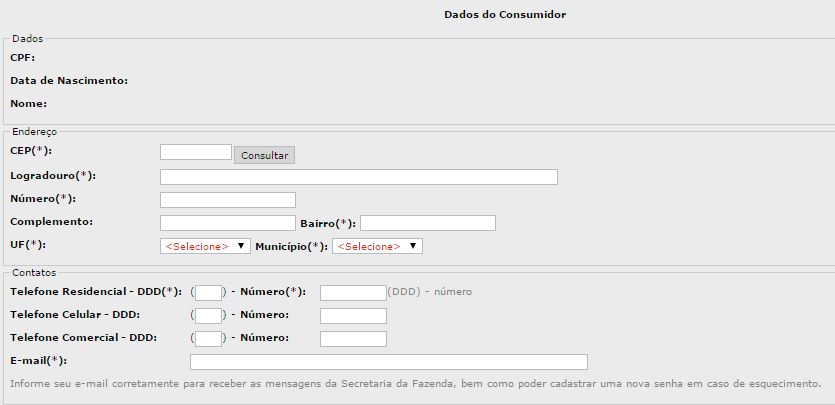
Task: Click the Contatos section legend
Action: coord(34,272)
